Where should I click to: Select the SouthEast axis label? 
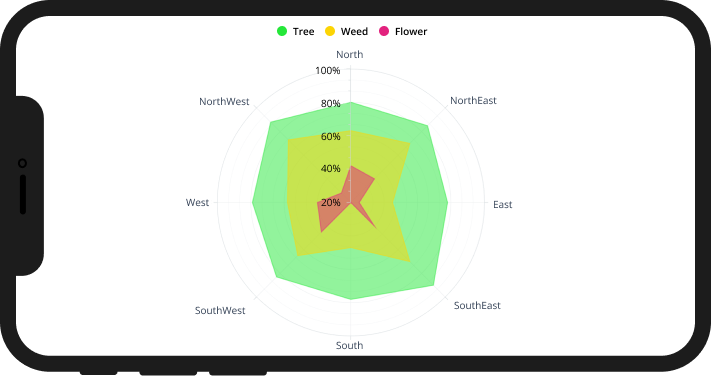point(477,305)
